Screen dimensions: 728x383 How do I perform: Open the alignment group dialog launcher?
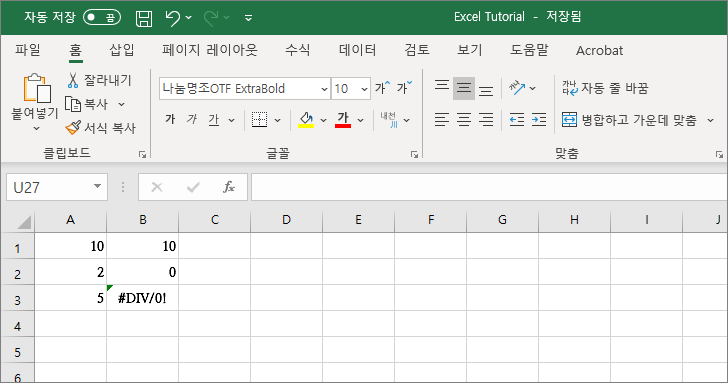tap(719, 155)
